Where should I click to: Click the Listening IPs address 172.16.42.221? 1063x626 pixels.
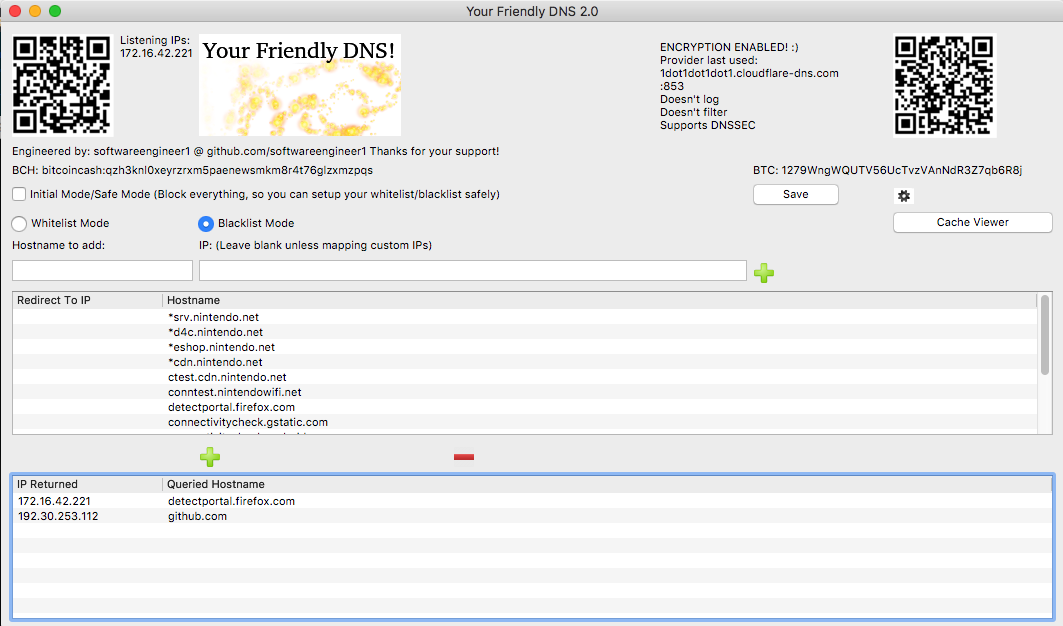[157, 53]
